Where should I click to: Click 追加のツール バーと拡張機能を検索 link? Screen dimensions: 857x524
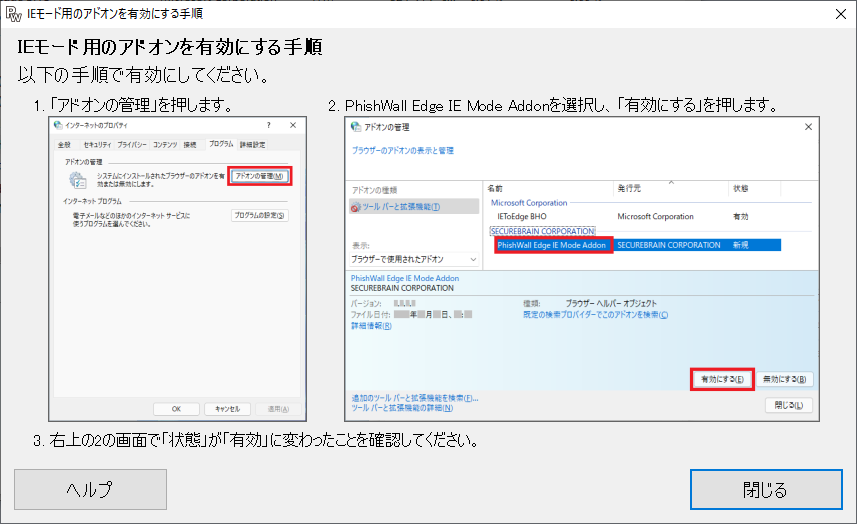[414, 398]
